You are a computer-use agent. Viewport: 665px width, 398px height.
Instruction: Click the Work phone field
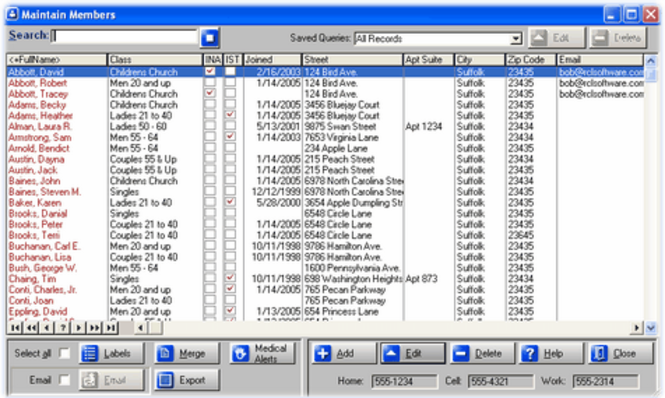tap(605, 381)
